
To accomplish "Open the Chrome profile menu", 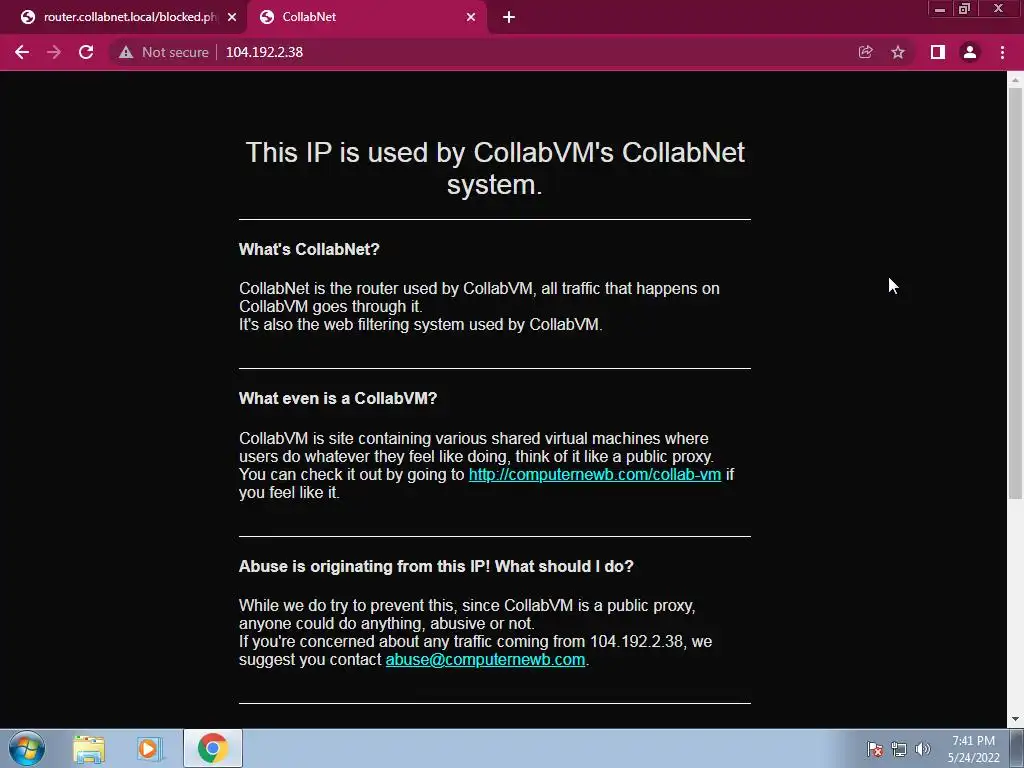I will tap(970, 52).
